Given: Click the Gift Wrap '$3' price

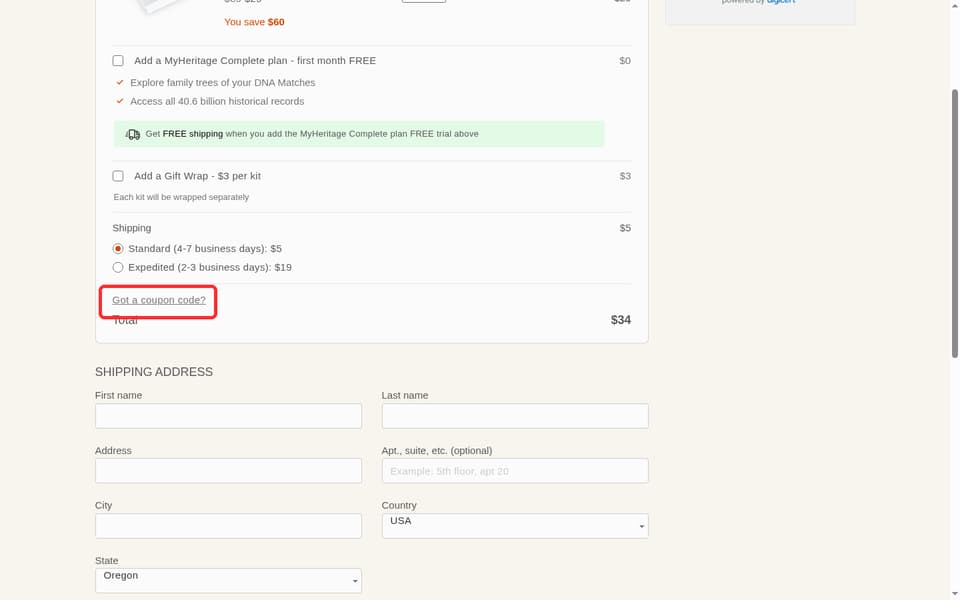Looking at the screenshot, I should [624, 176].
